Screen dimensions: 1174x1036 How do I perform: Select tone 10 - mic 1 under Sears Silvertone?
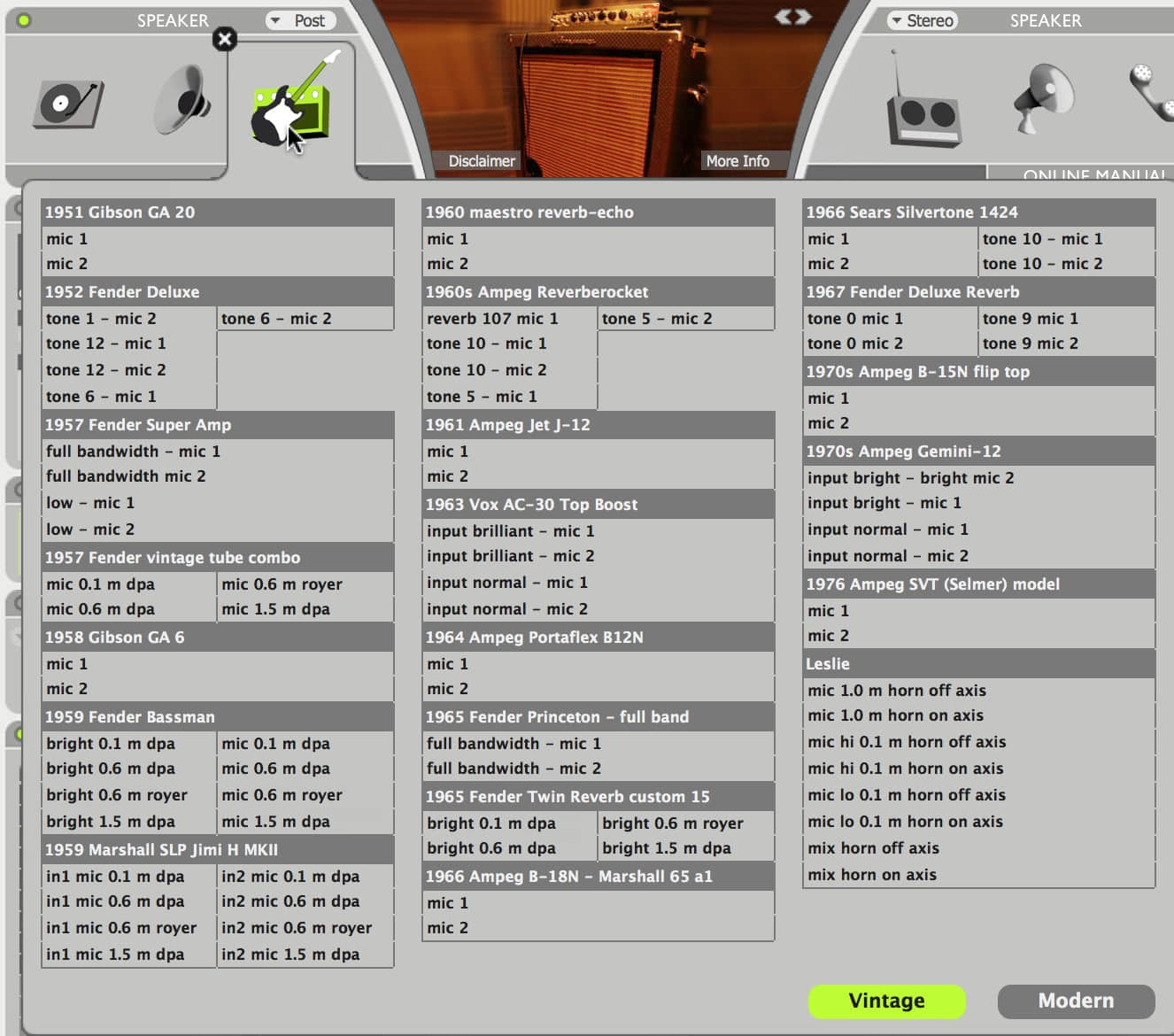(1066, 239)
